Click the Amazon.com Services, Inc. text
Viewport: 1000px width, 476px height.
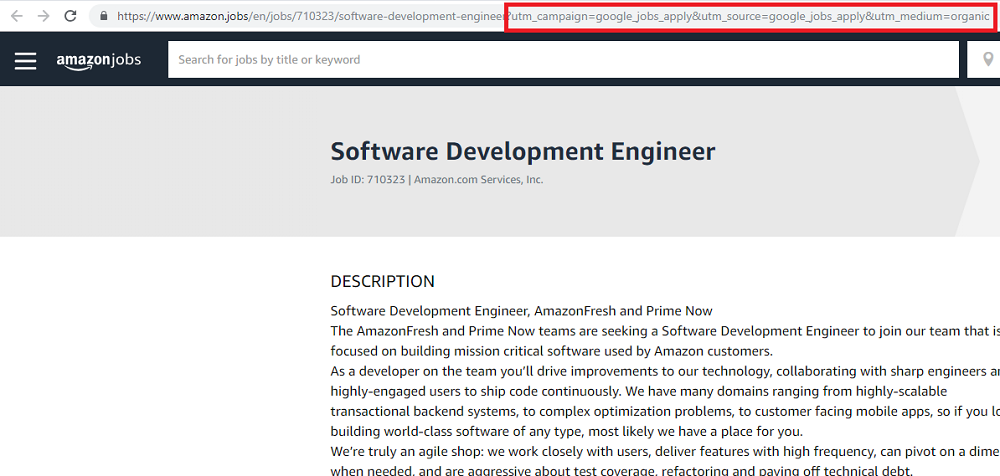478,180
